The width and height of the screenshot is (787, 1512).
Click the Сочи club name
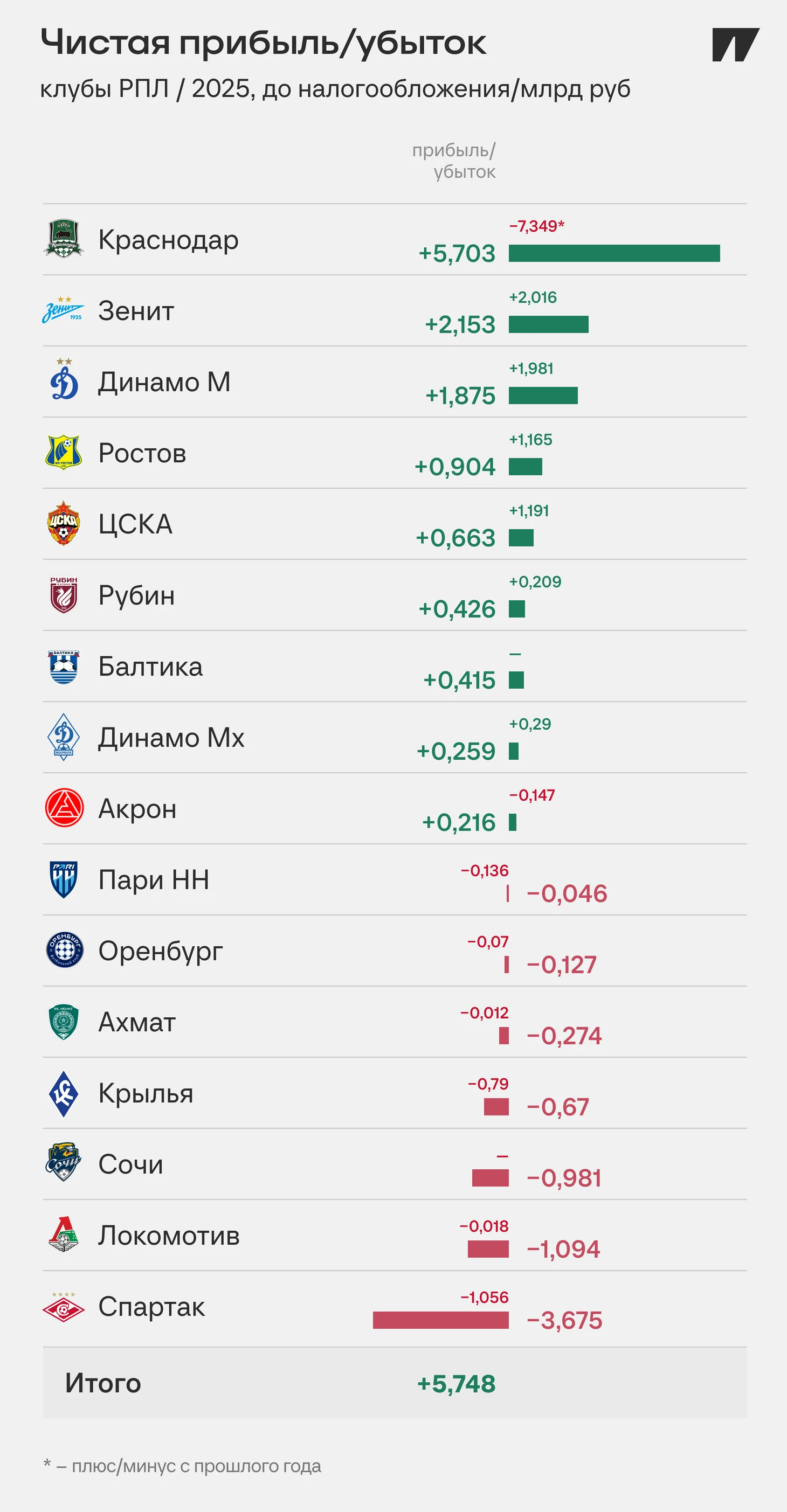coord(130,1164)
